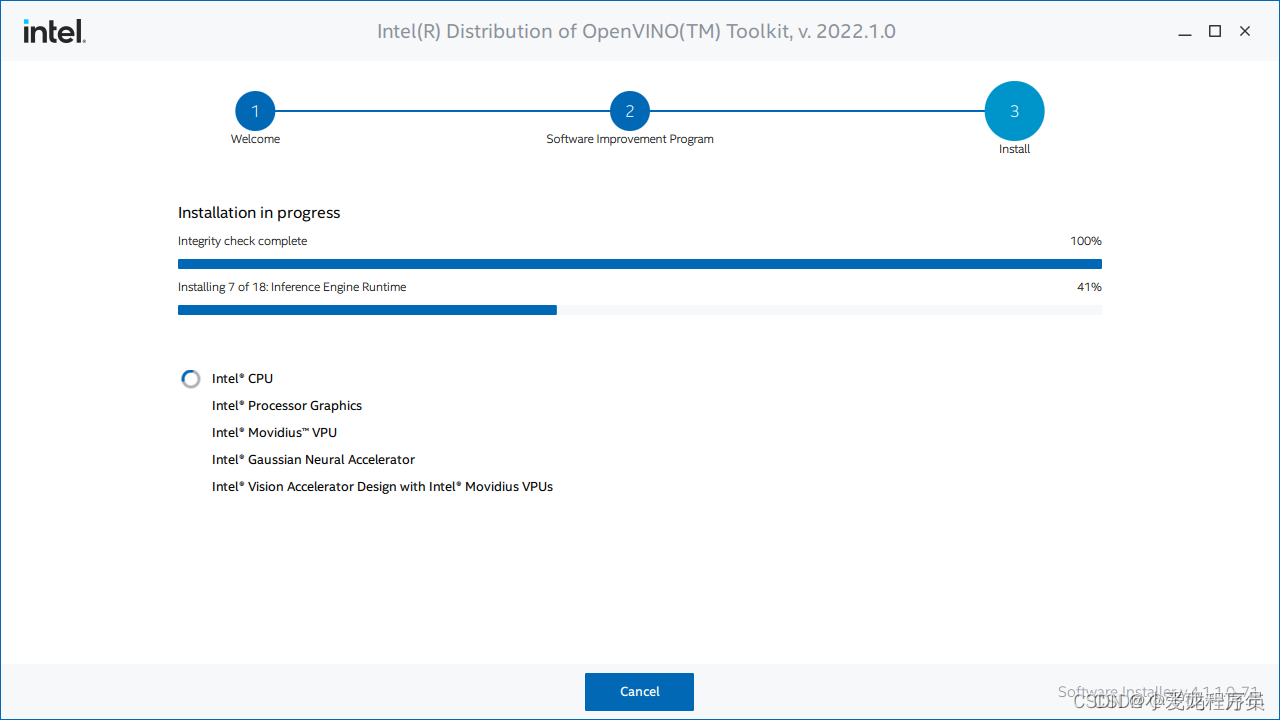This screenshot has height=720, width=1280.
Task: Click the integrity check progress bar
Action: coord(640,264)
